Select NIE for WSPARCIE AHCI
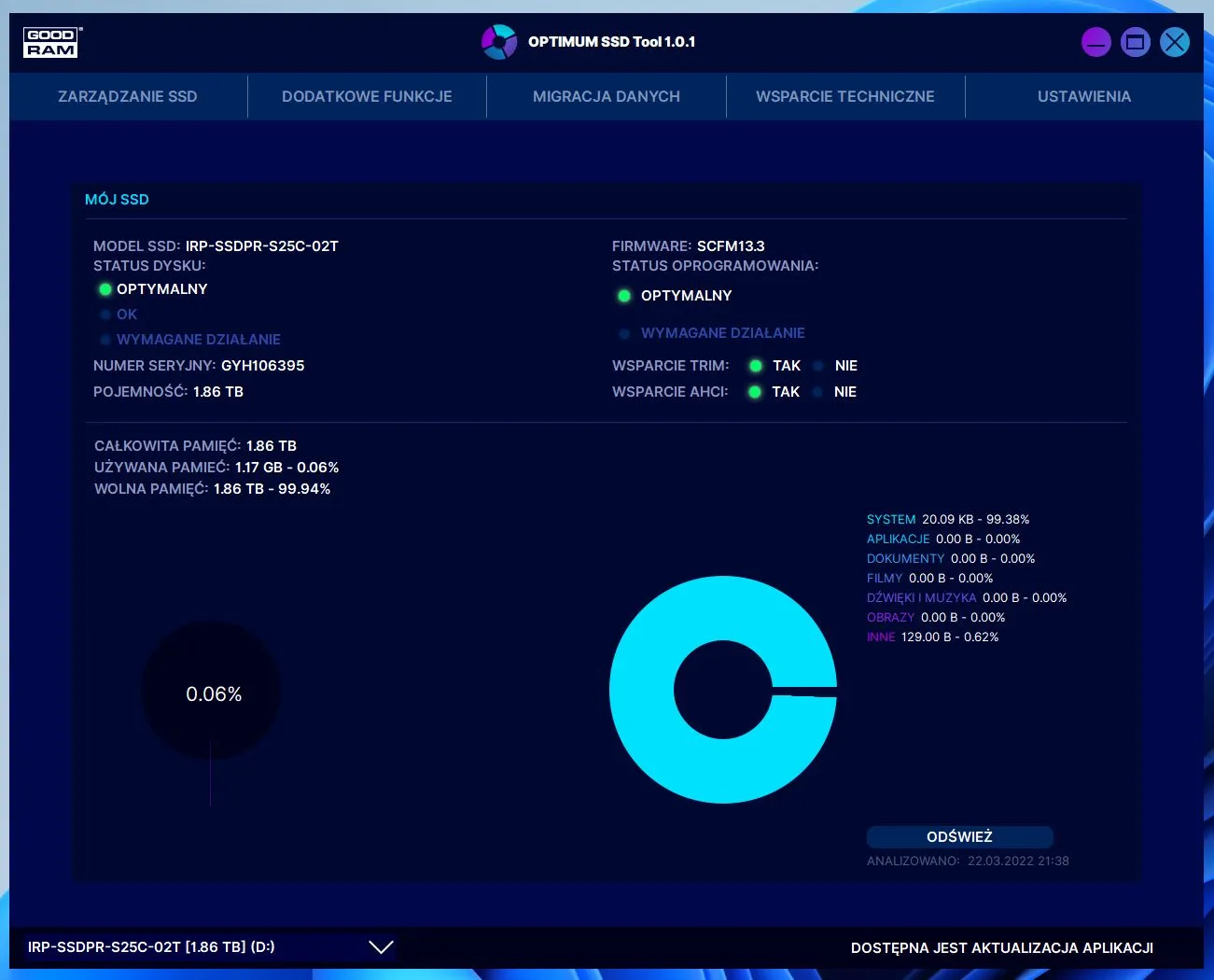This screenshot has height=980, width=1214. click(x=817, y=392)
